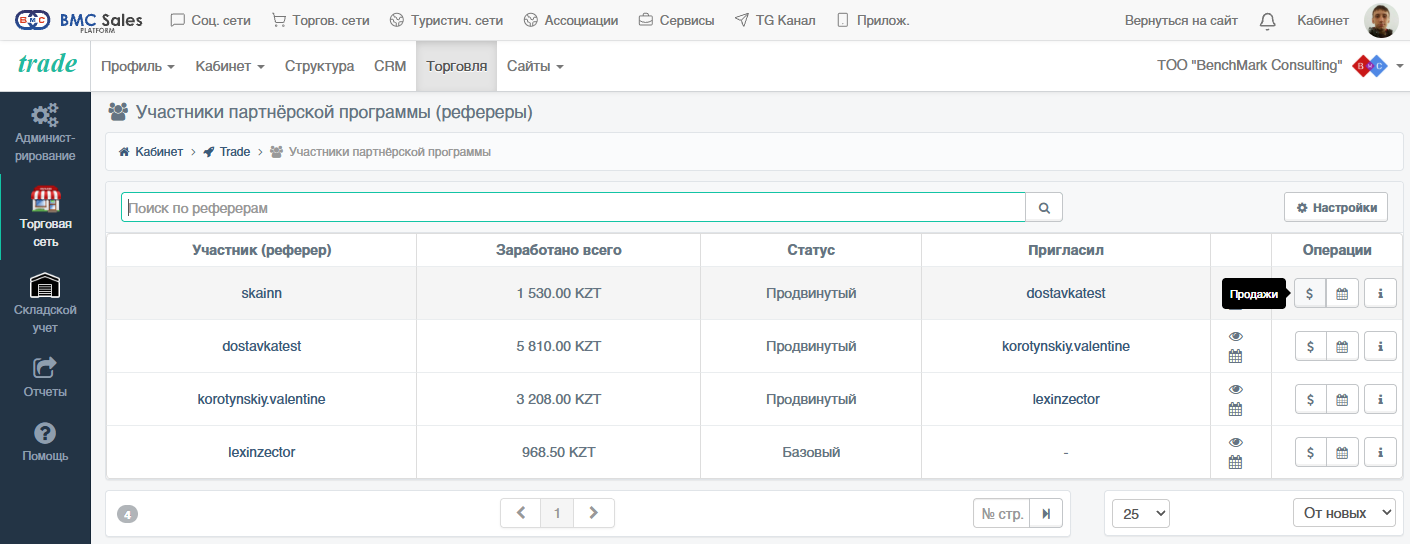The height and width of the screenshot is (544, 1410).
Task: Show info for korotynskiy.valentine
Action: click(x=1380, y=399)
